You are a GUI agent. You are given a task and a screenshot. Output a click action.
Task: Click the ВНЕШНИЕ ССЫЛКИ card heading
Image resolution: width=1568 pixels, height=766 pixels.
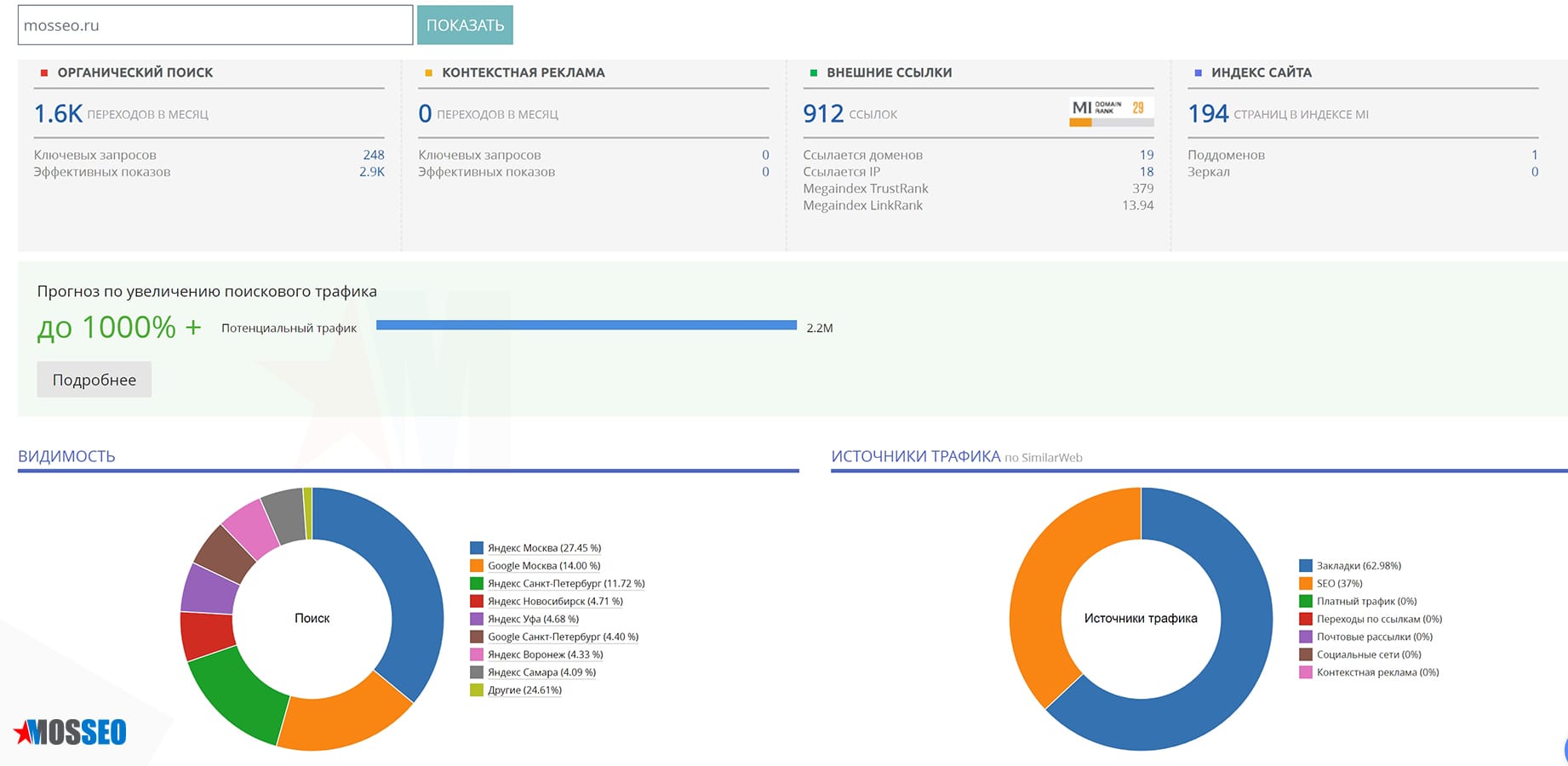click(890, 72)
